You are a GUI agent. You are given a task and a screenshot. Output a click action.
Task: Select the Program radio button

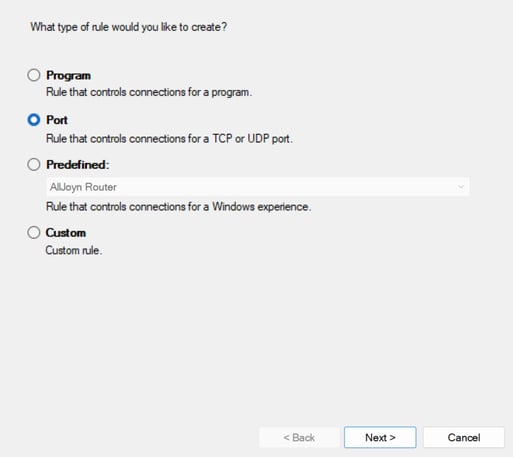(34, 75)
